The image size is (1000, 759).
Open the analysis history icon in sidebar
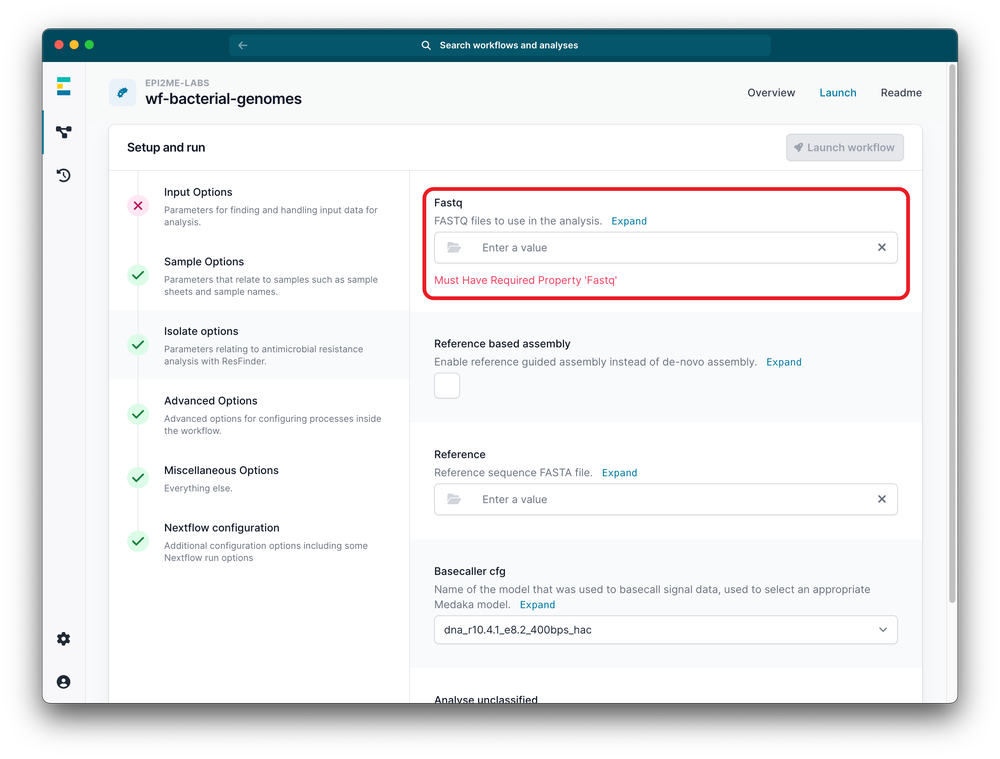click(64, 175)
